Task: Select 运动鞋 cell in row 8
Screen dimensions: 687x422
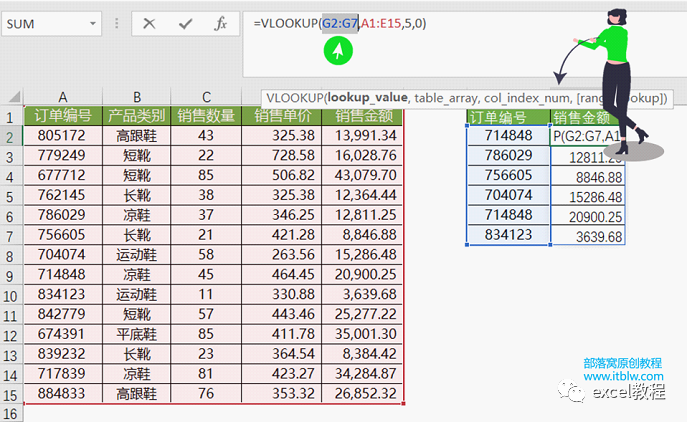Action: pyautogui.click(x=137, y=255)
